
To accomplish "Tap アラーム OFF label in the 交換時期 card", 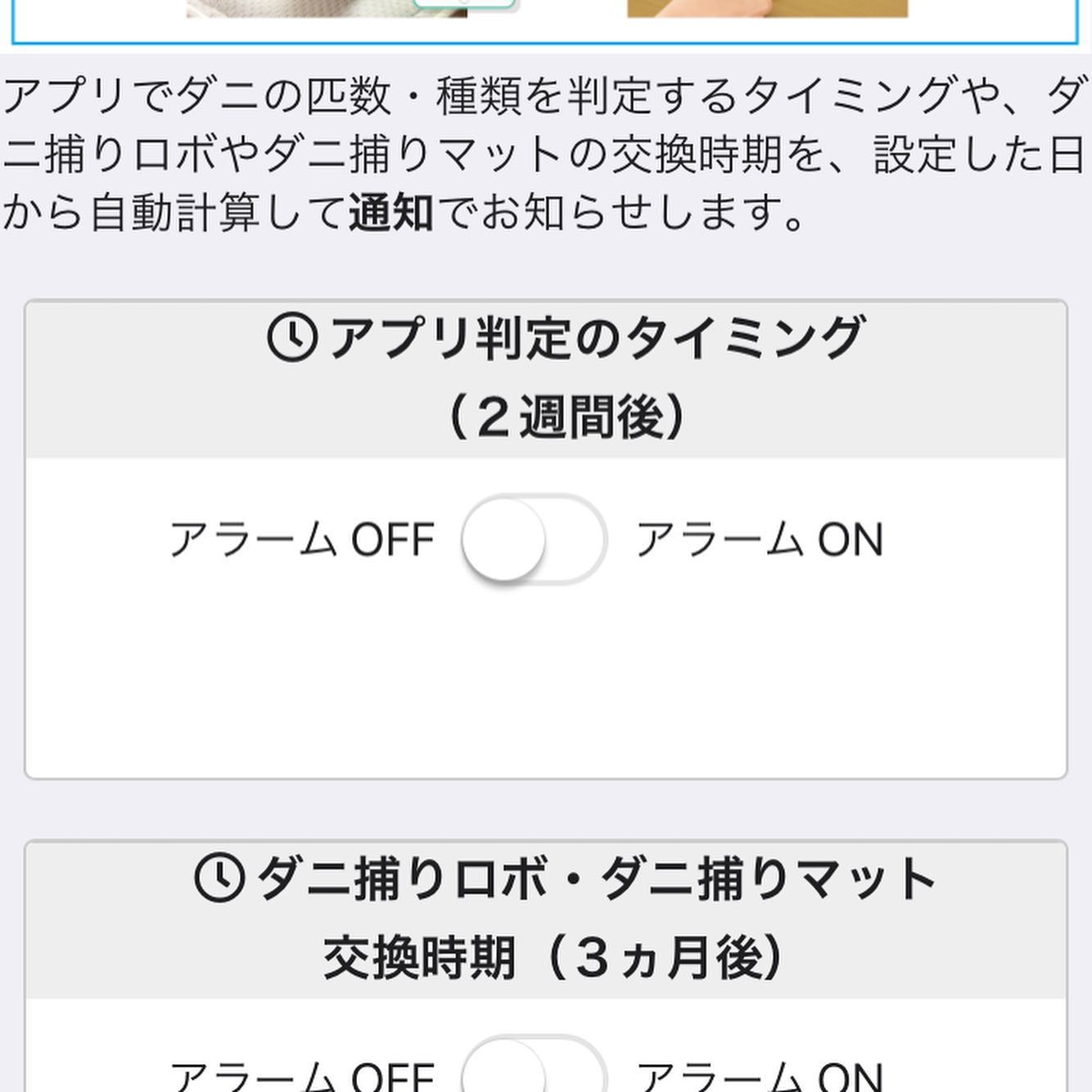I will point(301,1076).
